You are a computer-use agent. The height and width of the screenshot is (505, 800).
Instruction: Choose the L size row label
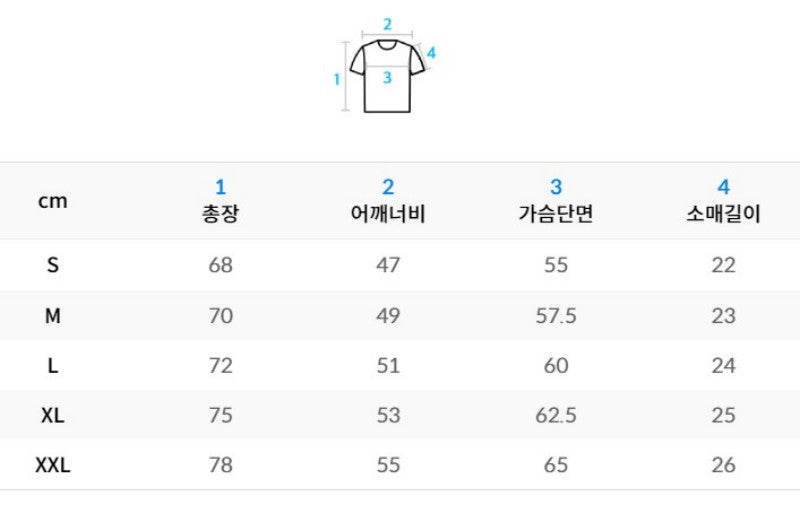(x=53, y=366)
